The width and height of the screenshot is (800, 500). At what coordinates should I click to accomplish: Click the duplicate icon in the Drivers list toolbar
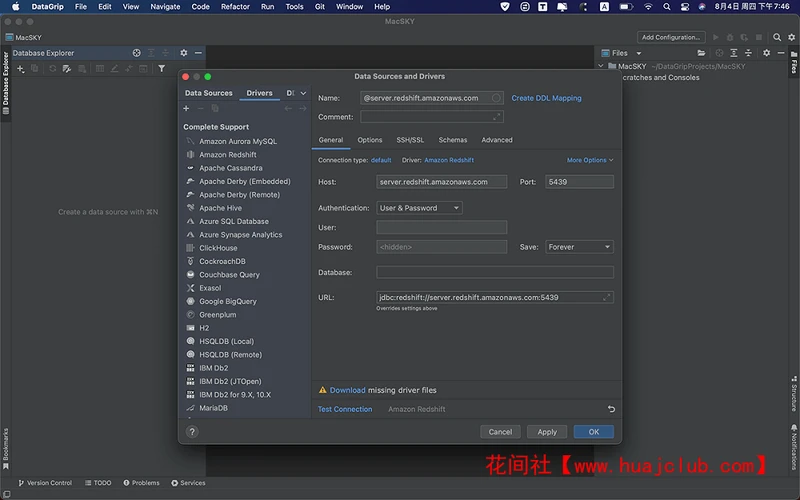(x=215, y=108)
